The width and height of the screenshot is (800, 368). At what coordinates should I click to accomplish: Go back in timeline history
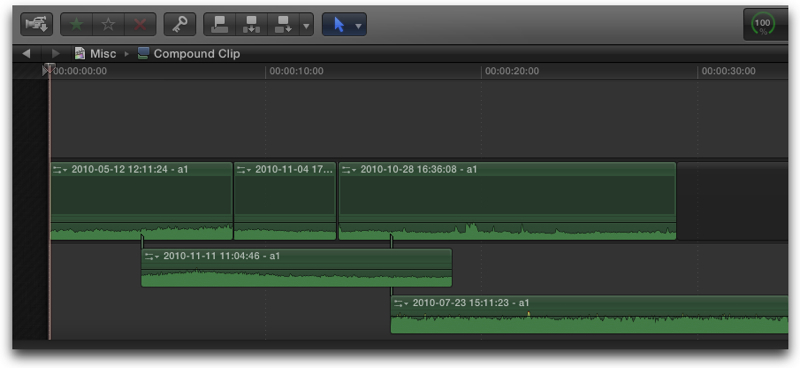[x=26, y=54]
